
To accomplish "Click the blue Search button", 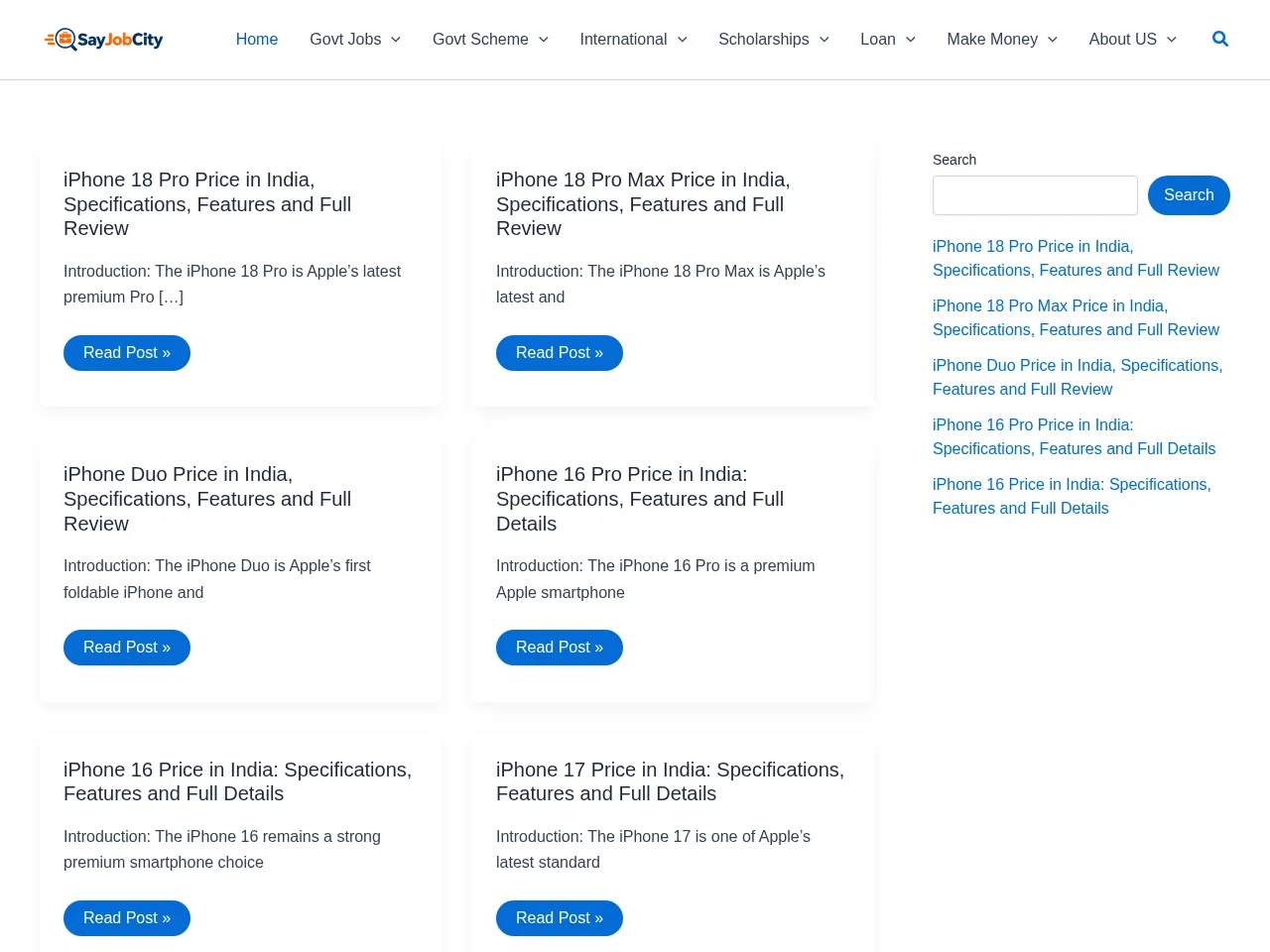I will [1189, 195].
